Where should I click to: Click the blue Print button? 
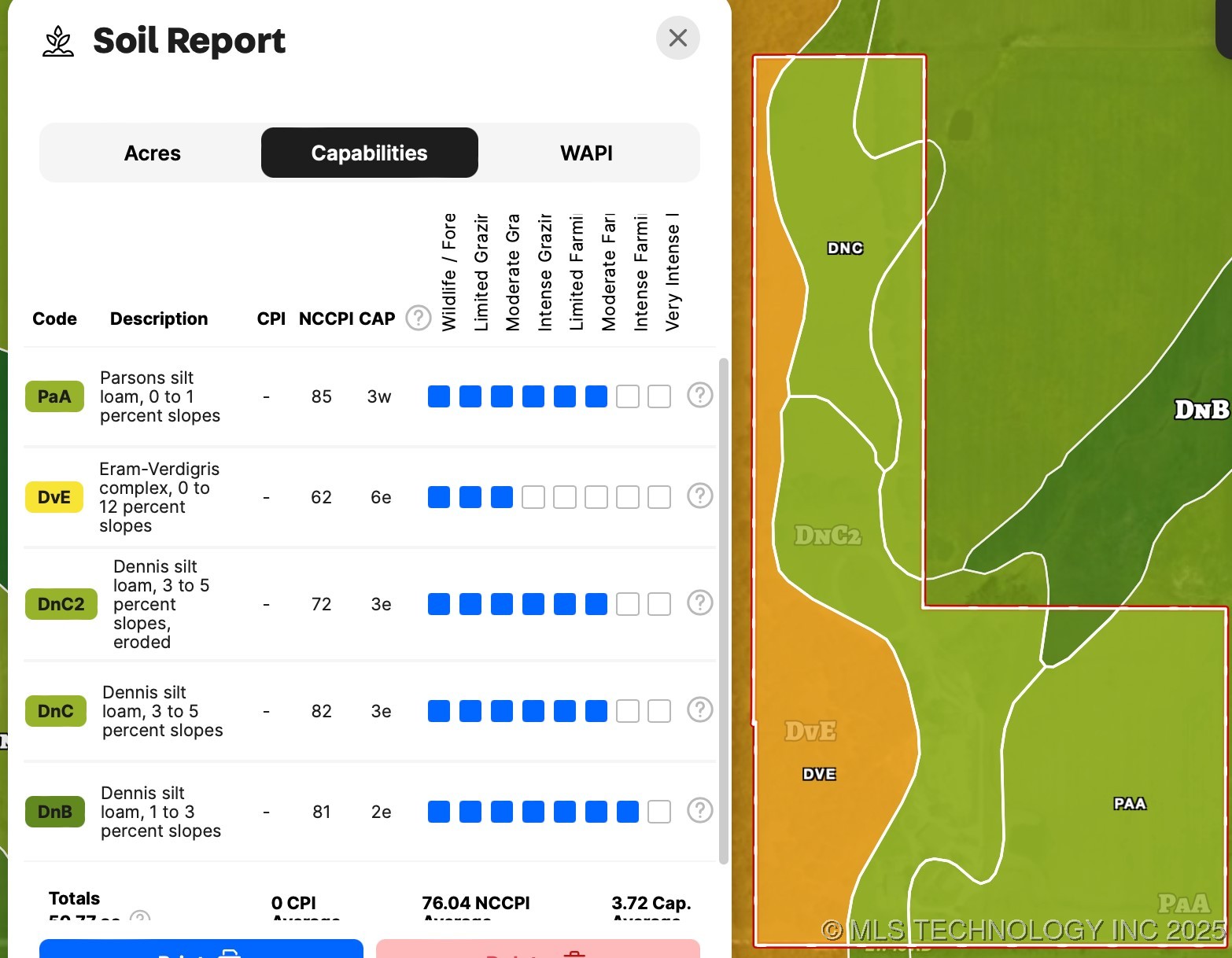point(201,949)
